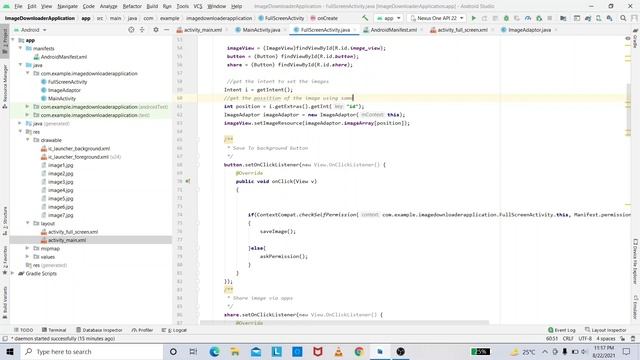Viewport: 640px width, 360px height.
Task: Click the gutter override marker beside onClick
Action: [188, 181]
